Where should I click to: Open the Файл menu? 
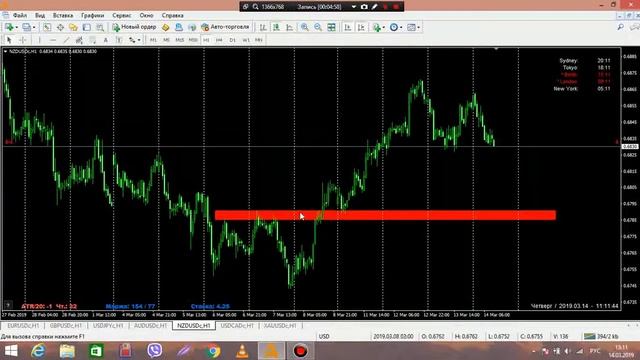coord(20,16)
